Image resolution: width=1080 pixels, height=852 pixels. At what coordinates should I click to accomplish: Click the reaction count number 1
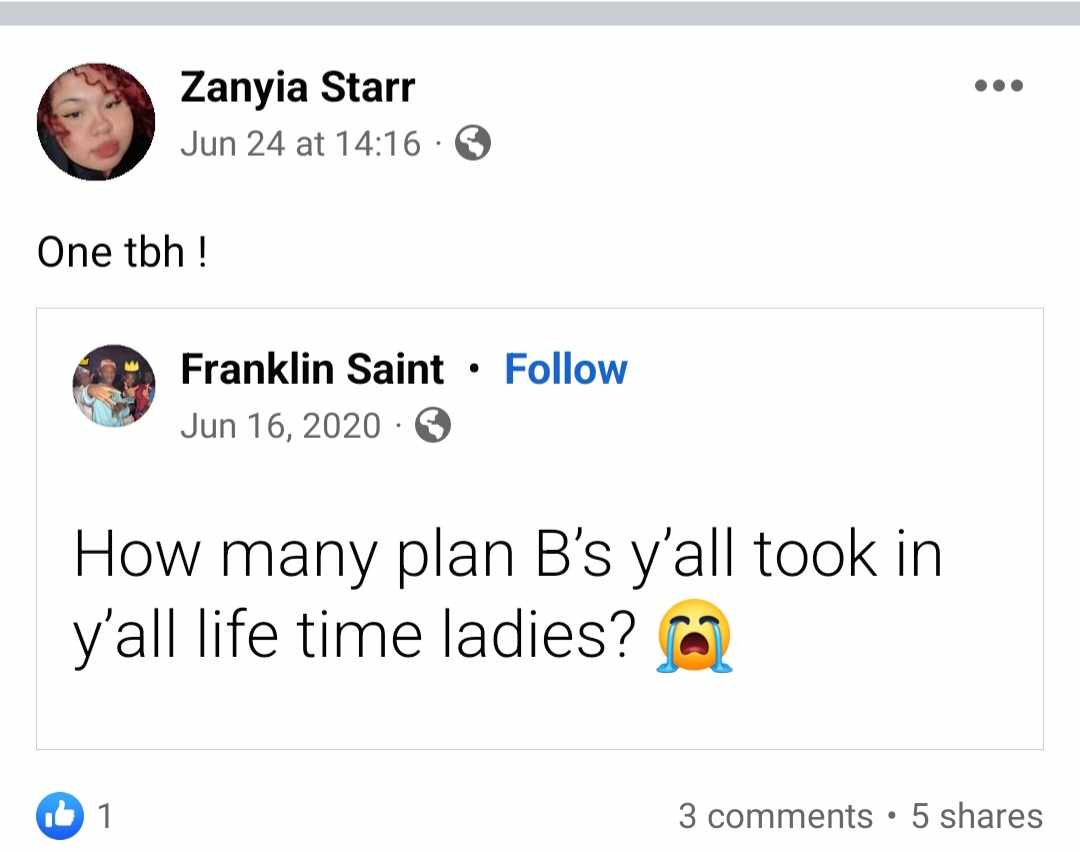(104, 816)
